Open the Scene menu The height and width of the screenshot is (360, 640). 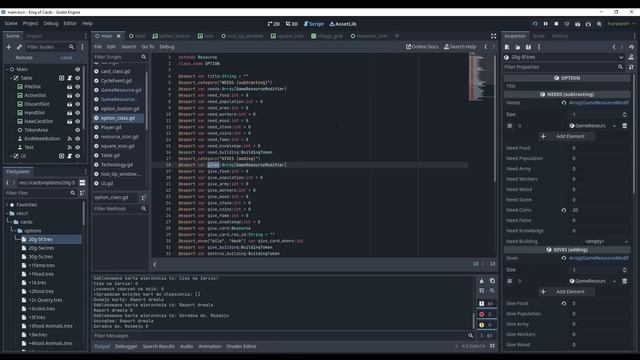point(11,24)
